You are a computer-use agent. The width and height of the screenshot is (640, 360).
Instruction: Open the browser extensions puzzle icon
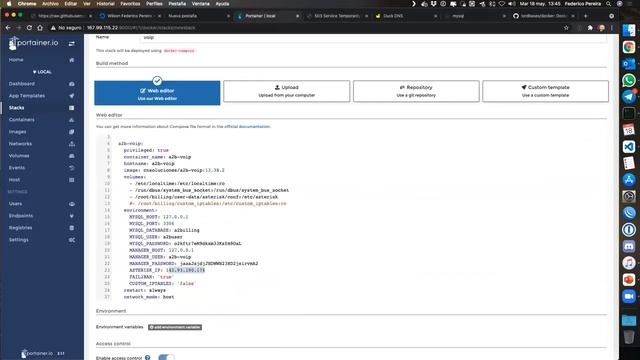tap(590, 28)
